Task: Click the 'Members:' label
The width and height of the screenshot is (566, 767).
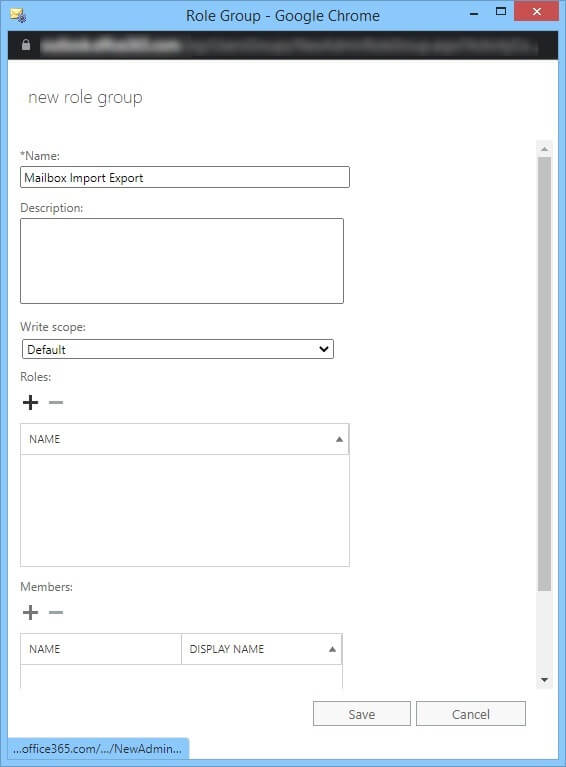Action: 46,587
